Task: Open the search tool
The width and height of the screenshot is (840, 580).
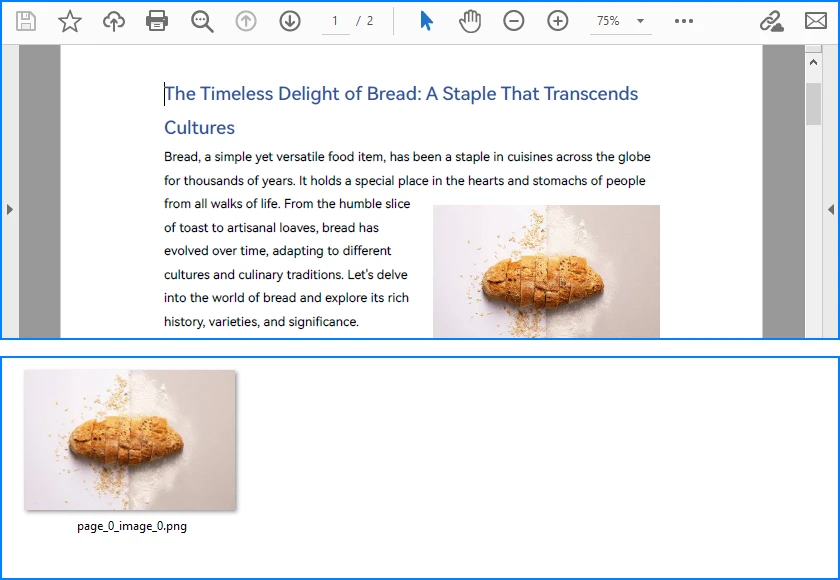Action: (202, 20)
